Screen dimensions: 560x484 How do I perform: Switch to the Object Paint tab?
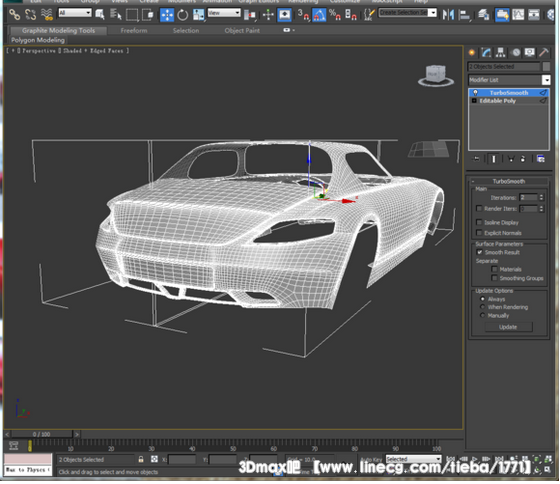pyautogui.click(x=242, y=31)
